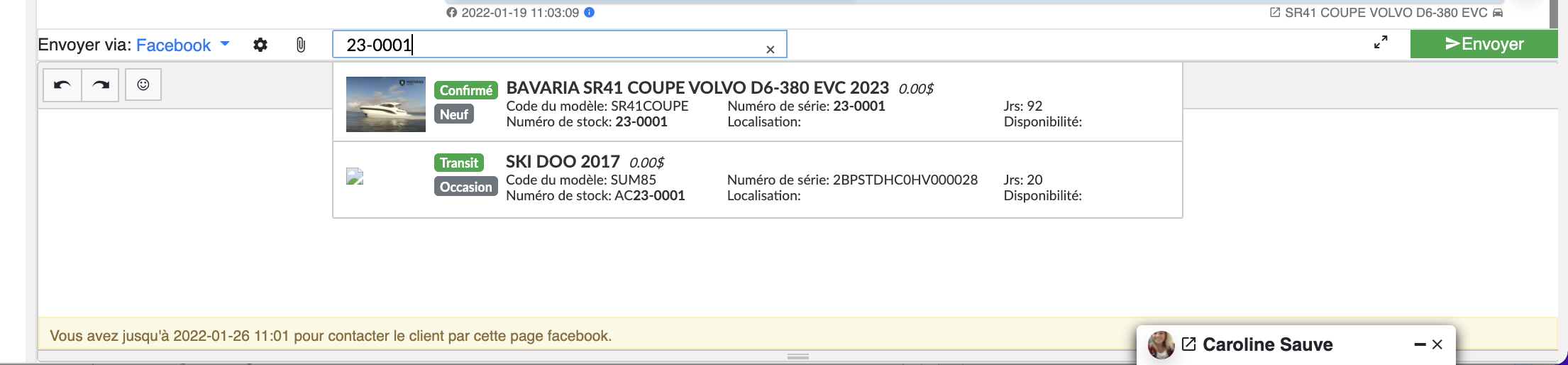Clear the 23-0001 search field
The height and width of the screenshot is (365, 1568).
770,49
